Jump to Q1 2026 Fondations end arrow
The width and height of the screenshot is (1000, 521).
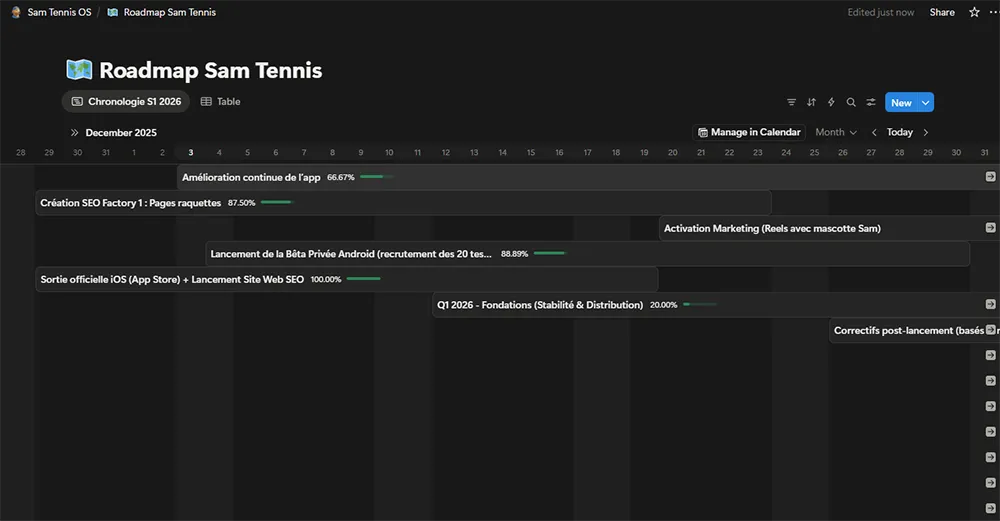(990, 304)
